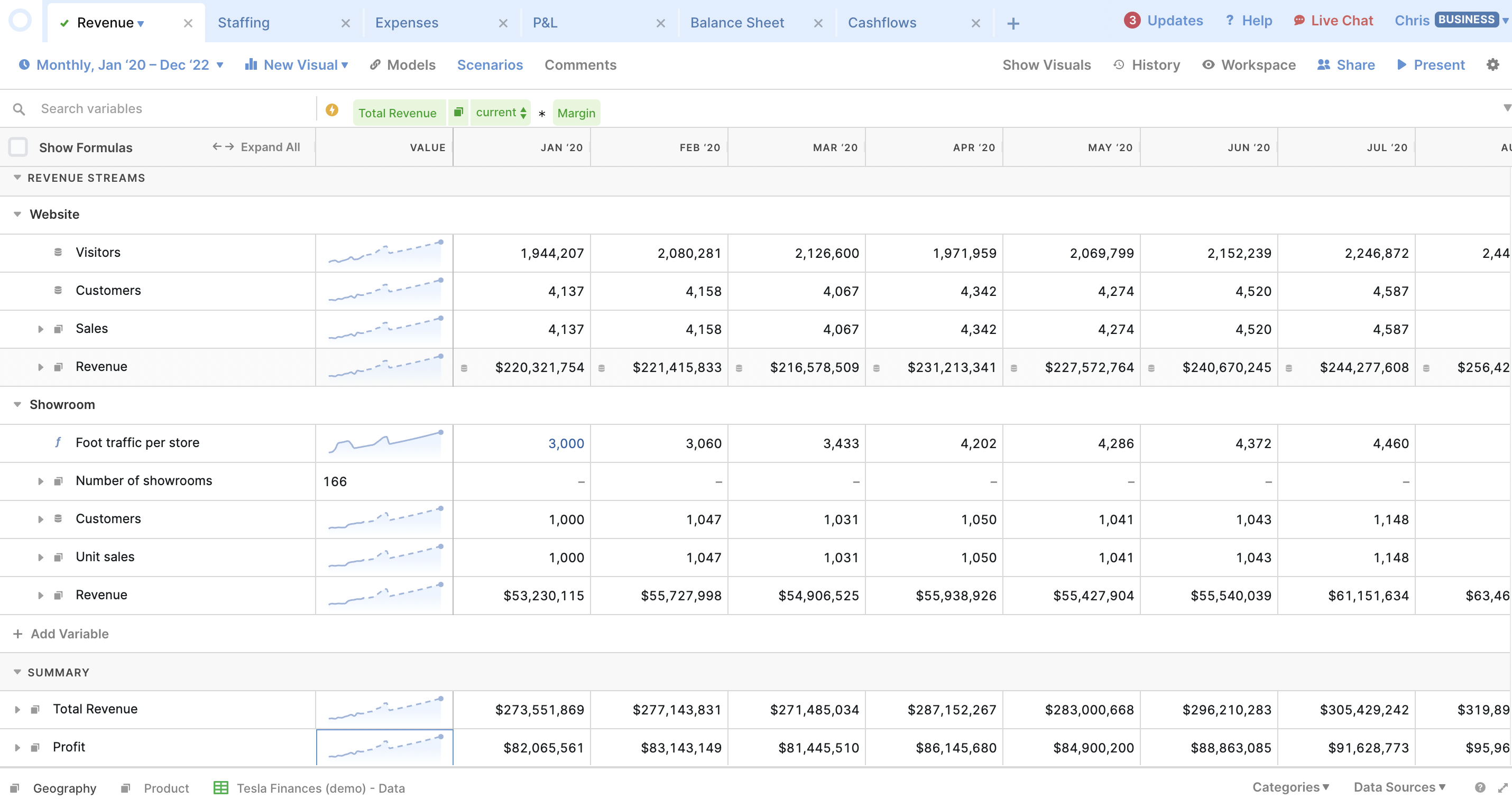
Task: Open the Chris Business account menu
Action: [1451, 21]
